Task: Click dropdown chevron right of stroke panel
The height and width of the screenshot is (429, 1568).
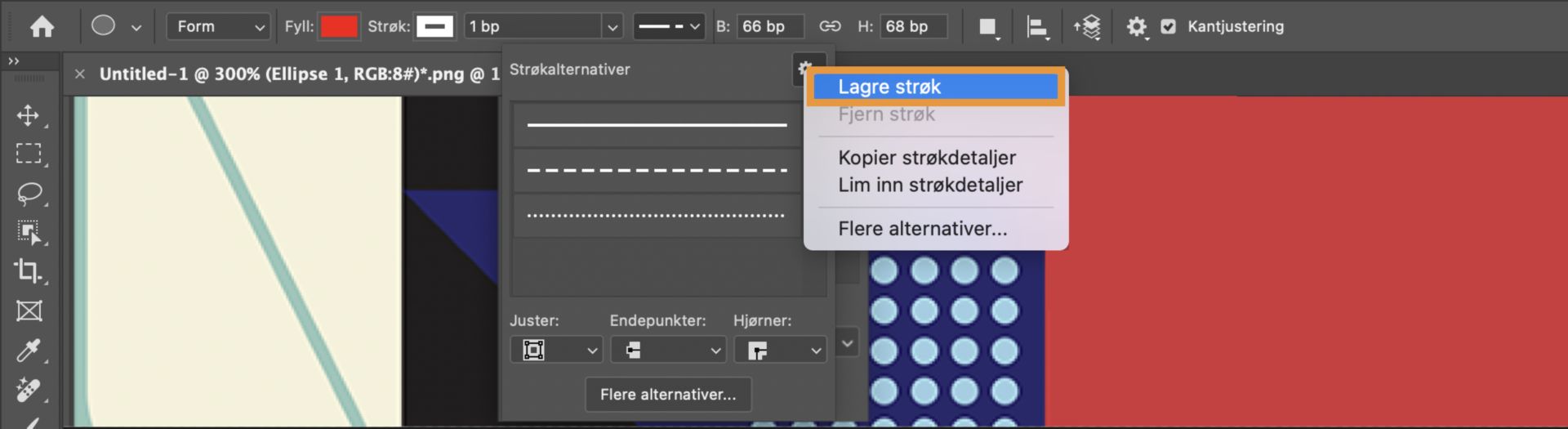Action: [x=848, y=343]
